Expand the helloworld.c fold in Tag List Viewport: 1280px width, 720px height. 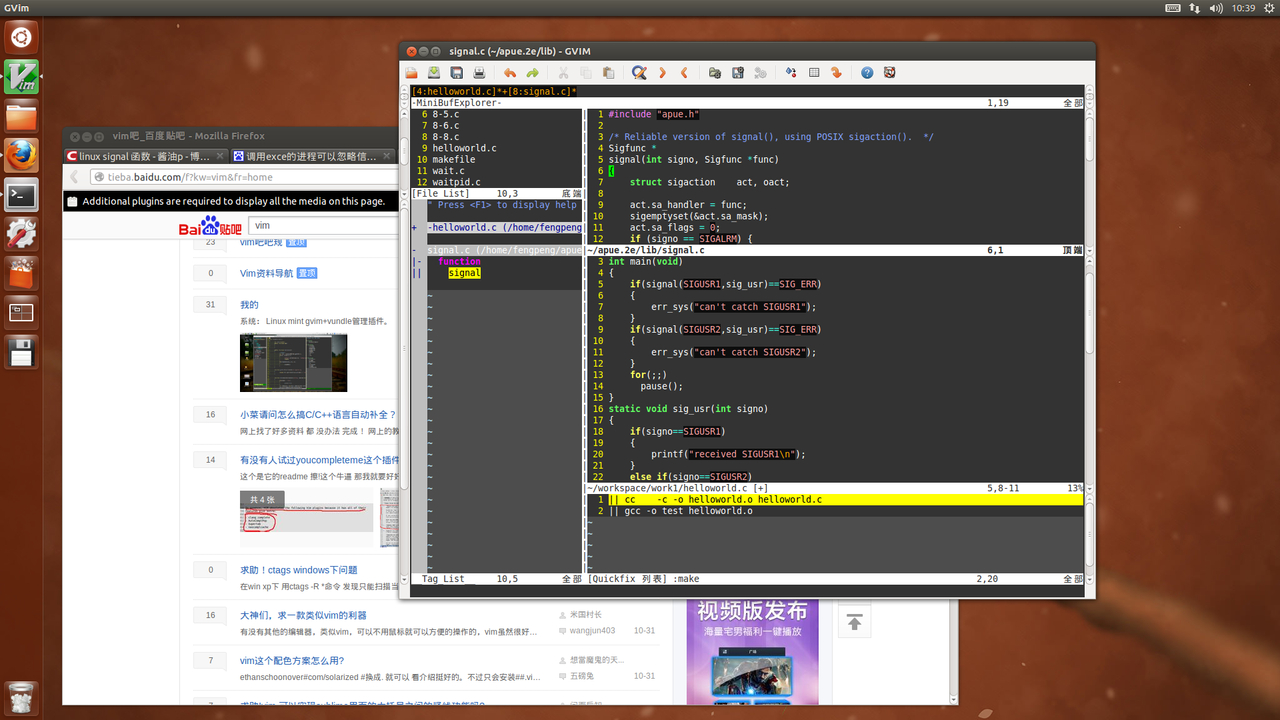pos(415,228)
